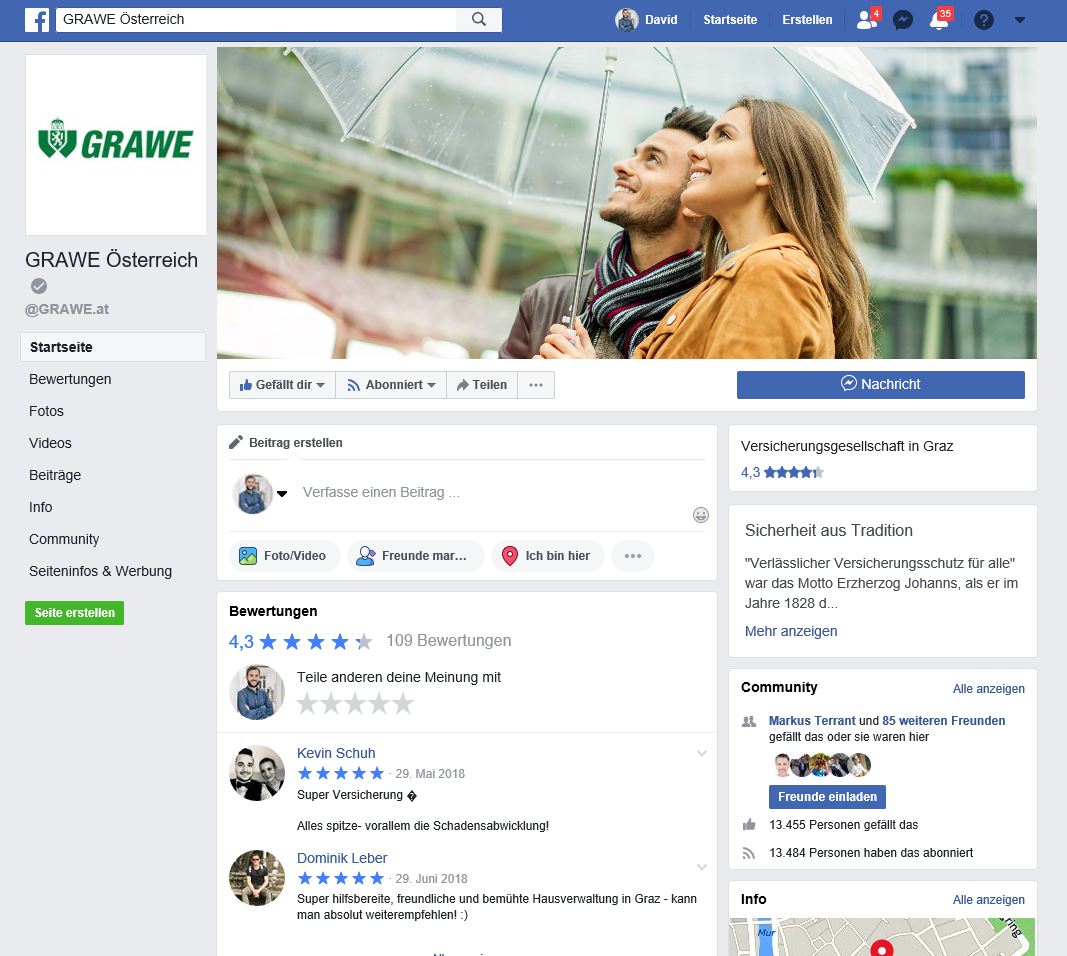Click the search magnifier button
The width and height of the screenshot is (1067, 956).
click(x=479, y=20)
